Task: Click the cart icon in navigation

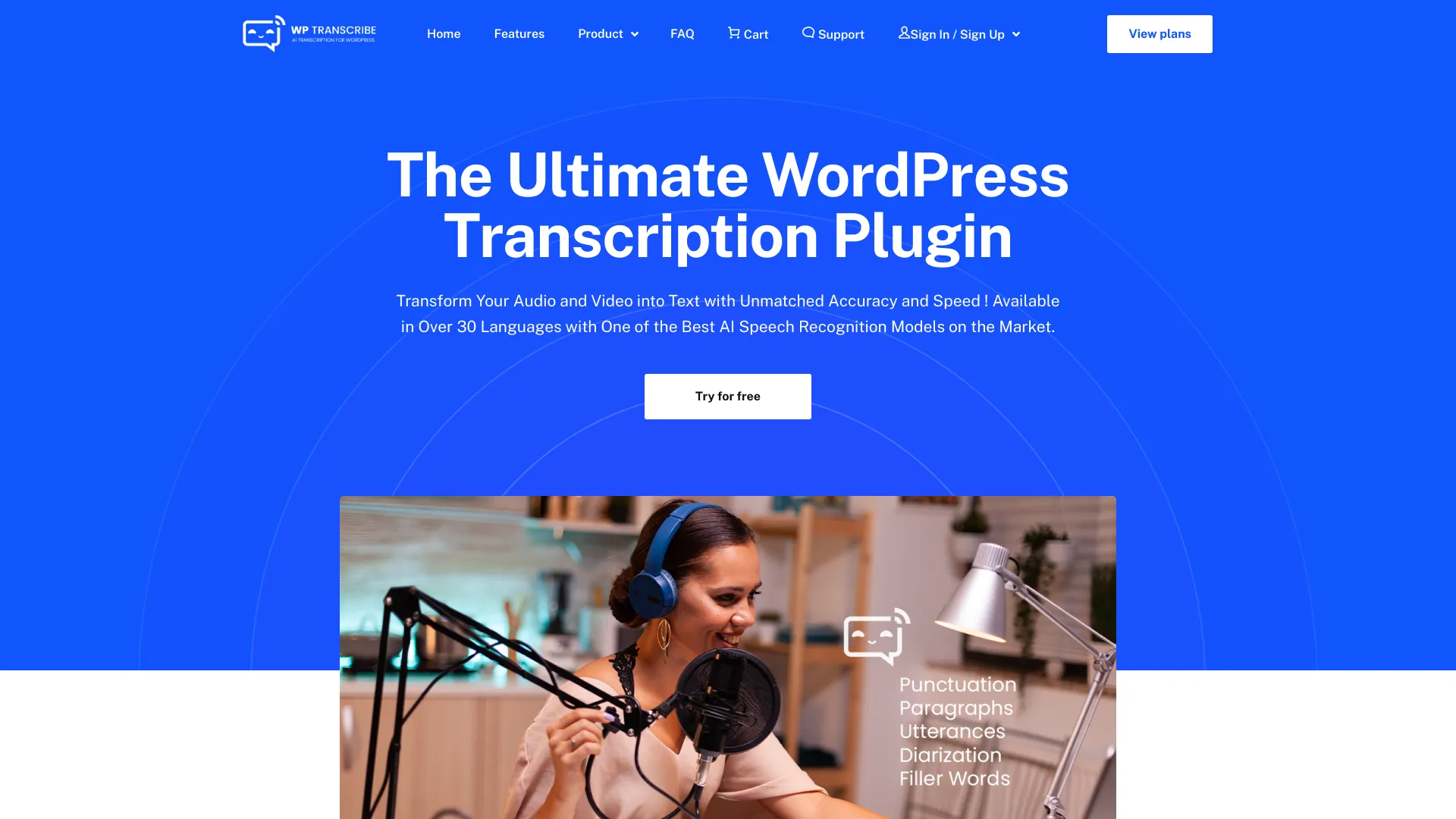Action: tap(733, 33)
